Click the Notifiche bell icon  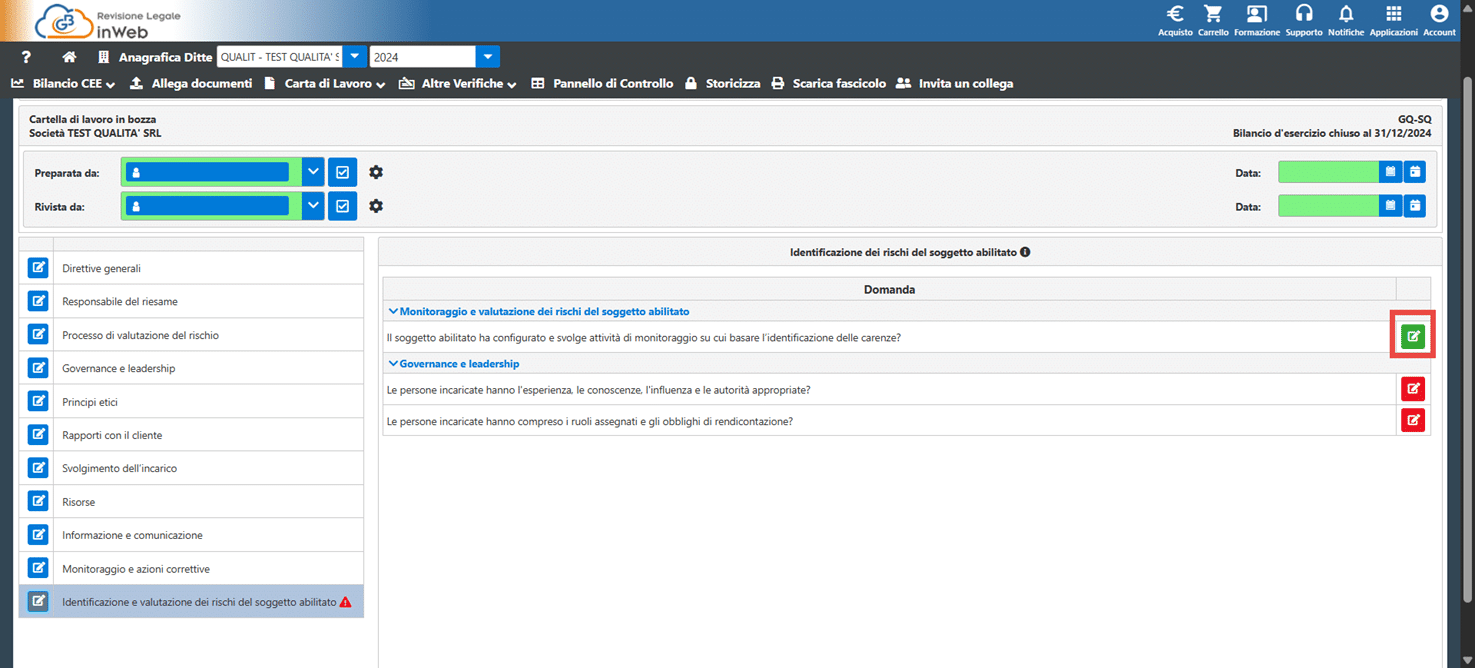[x=1346, y=15]
